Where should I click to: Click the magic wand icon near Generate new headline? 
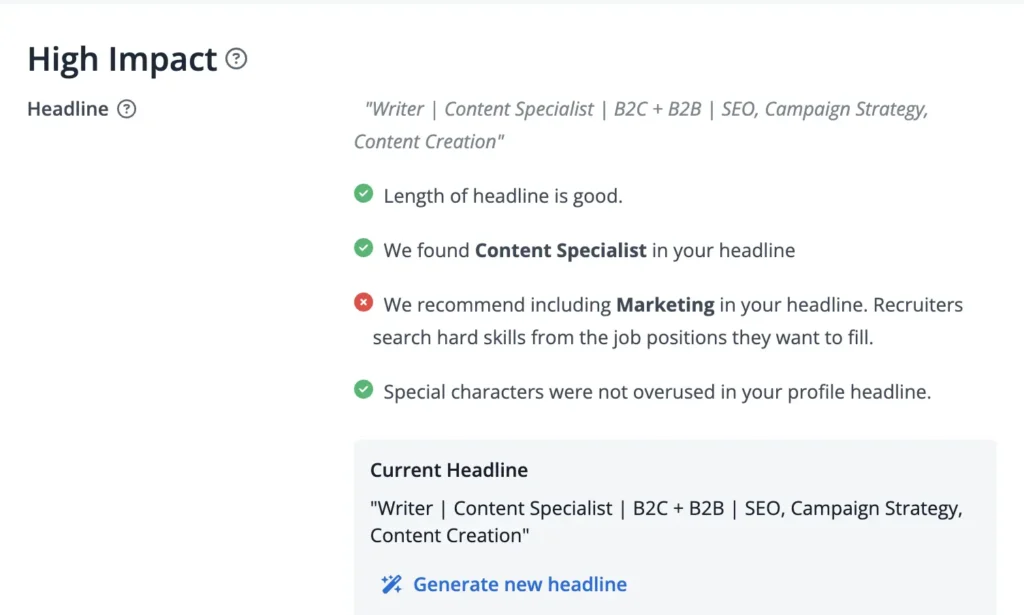[392, 584]
